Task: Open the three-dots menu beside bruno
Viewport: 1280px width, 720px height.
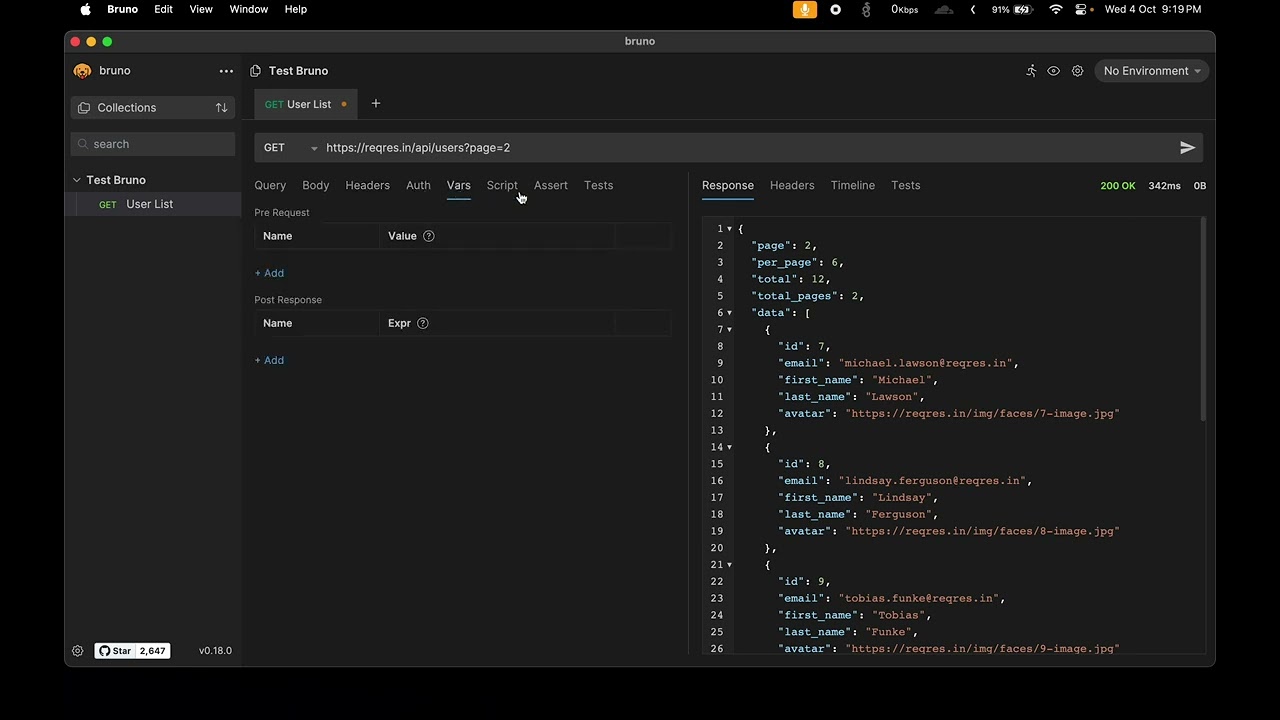Action: tap(226, 71)
